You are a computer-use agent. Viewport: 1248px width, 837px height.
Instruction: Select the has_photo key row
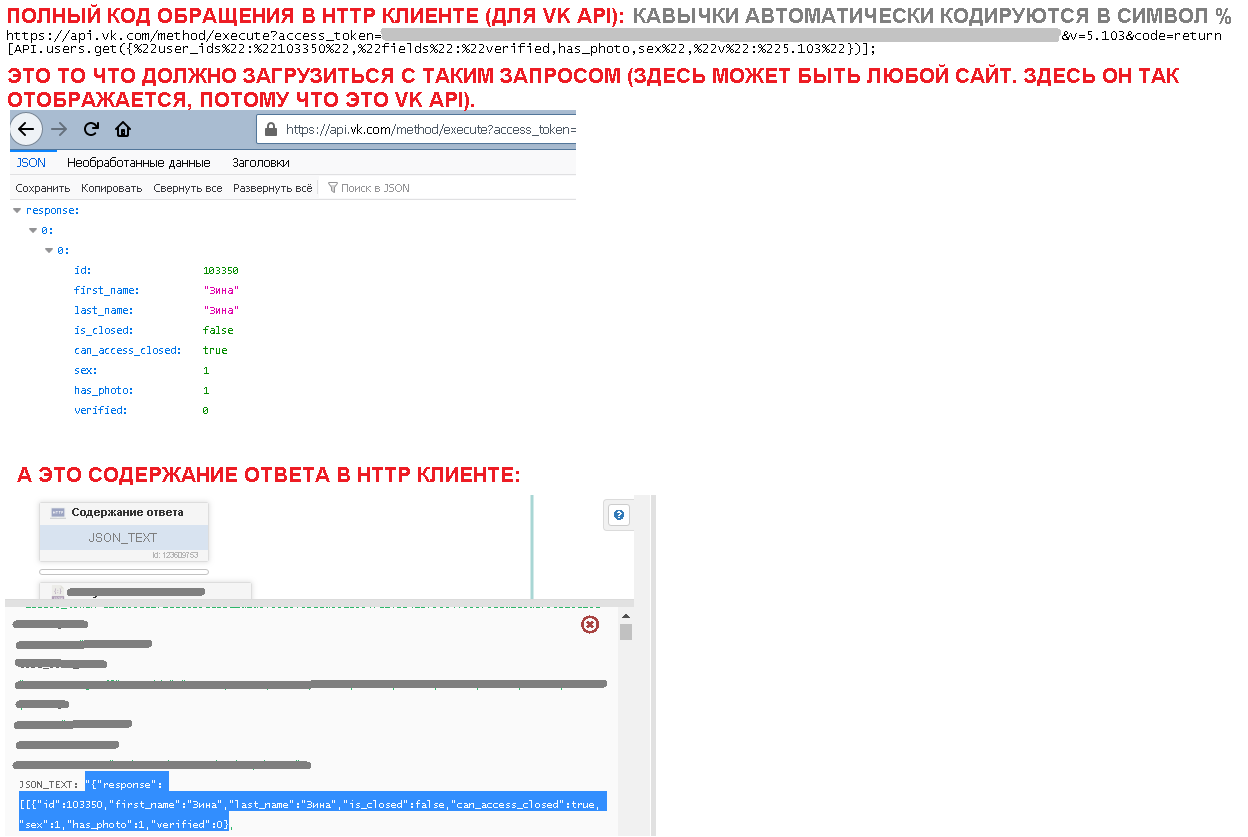(x=103, y=390)
